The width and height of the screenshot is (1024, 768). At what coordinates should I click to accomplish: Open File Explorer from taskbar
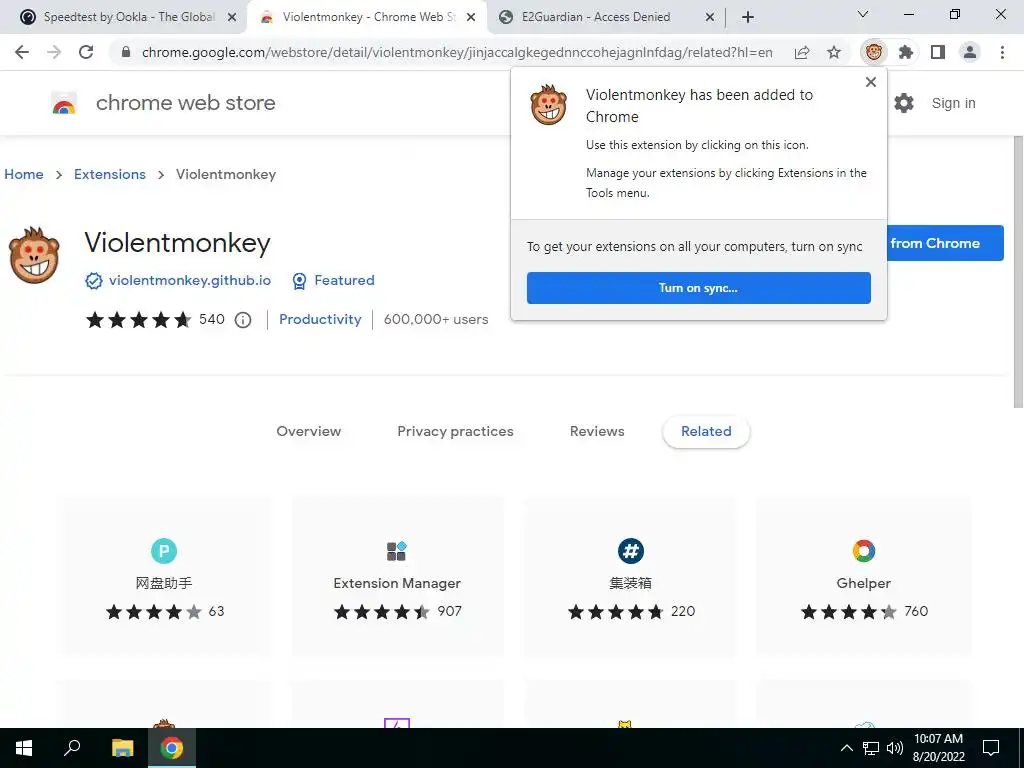coord(122,748)
